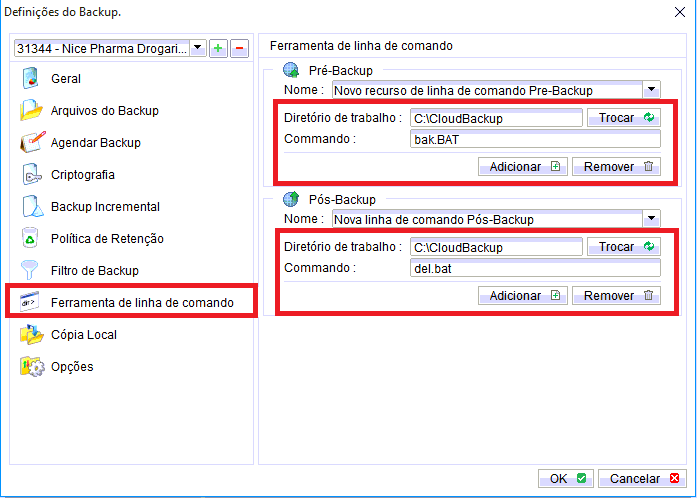Image resolution: width=697 pixels, height=498 pixels.
Task: Click the red minus remove backup set button
Action: pyautogui.click(x=239, y=48)
